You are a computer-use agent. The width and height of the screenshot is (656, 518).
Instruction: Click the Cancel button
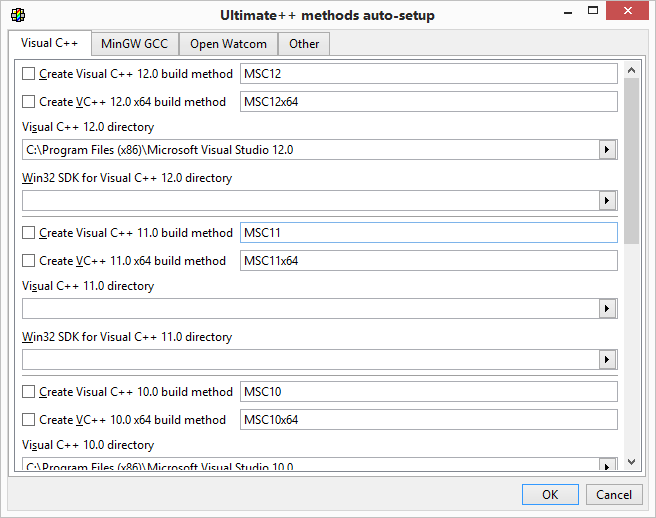point(614,495)
